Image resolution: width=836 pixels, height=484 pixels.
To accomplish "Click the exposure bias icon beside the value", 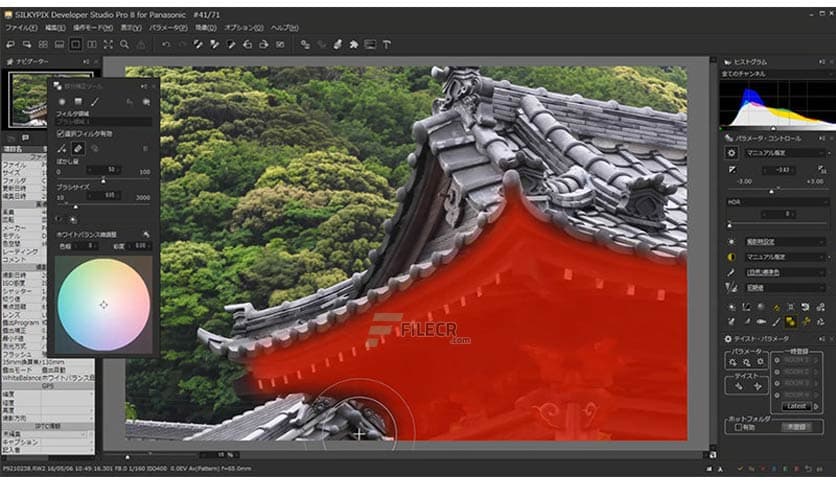I will [x=732, y=170].
